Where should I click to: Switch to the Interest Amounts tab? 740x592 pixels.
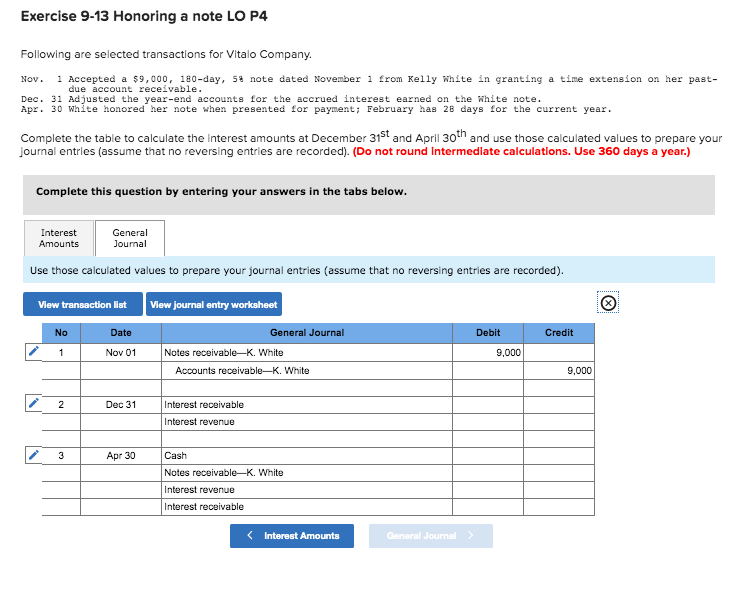tap(59, 238)
